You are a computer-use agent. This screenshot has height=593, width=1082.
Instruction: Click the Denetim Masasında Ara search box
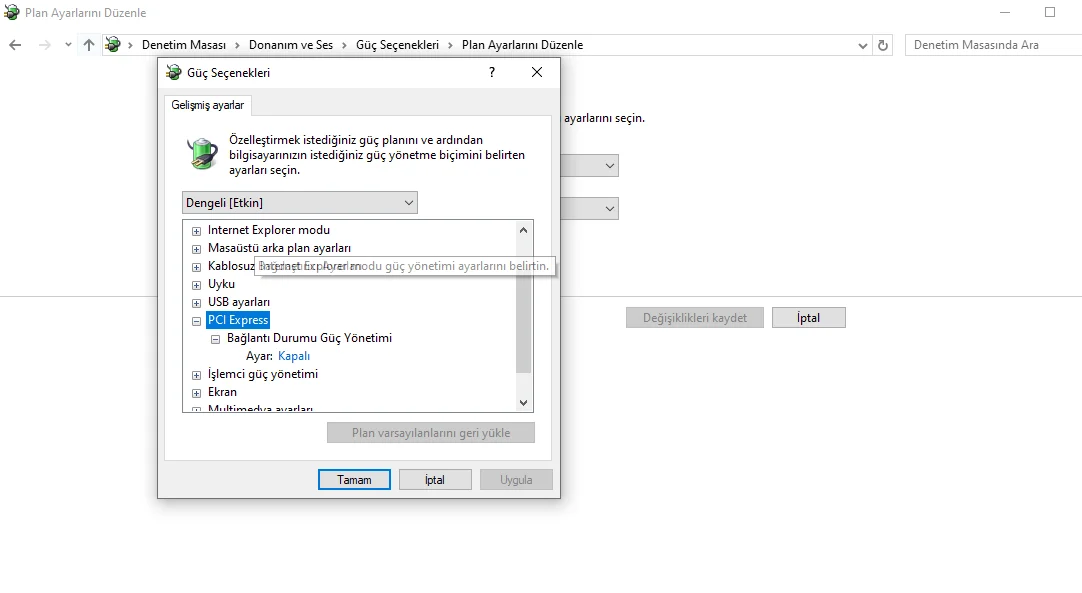tap(994, 45)
